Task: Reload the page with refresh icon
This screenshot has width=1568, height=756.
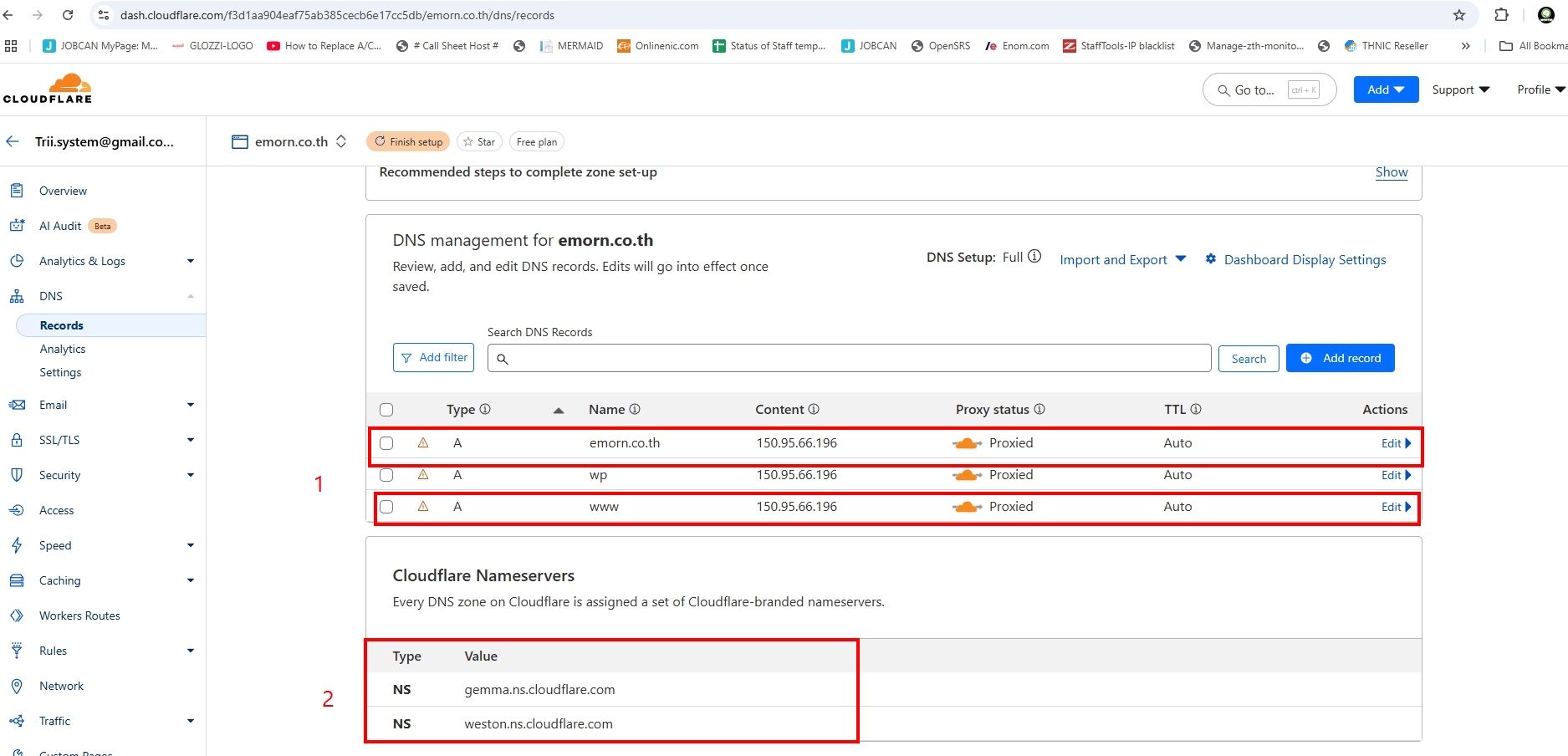Action: (68, 15)
